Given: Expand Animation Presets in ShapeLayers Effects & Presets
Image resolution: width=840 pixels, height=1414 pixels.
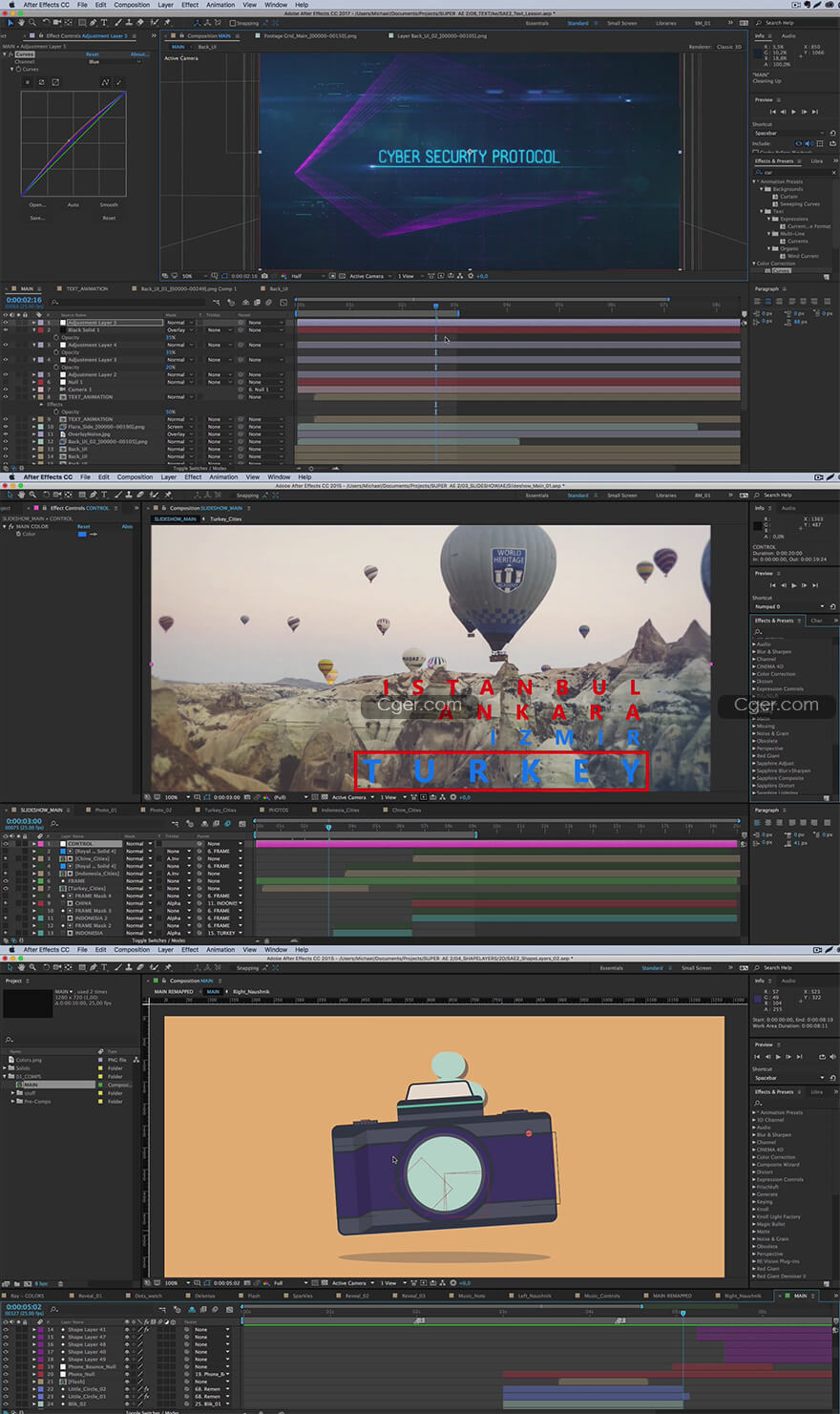Looking at the screenshot, I should tap(754, 1112).
